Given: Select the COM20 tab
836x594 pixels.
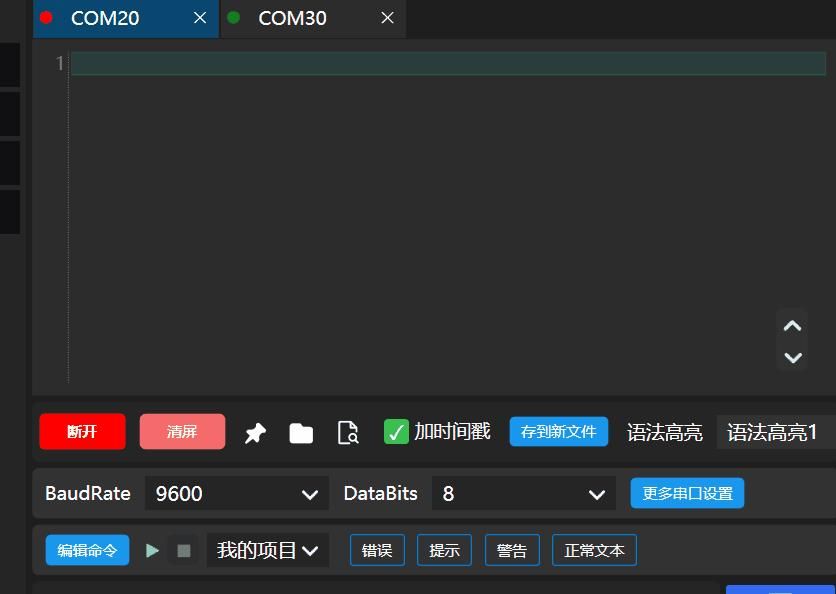Looking at the screenshot, I should coord(105,18).
